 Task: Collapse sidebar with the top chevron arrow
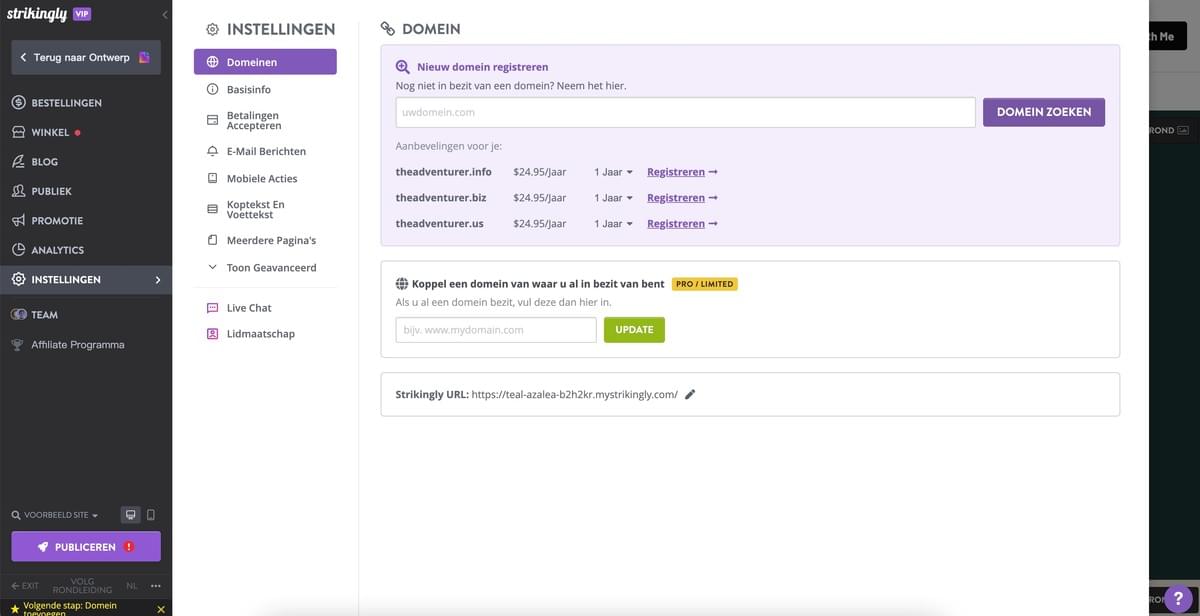point(165,14)
